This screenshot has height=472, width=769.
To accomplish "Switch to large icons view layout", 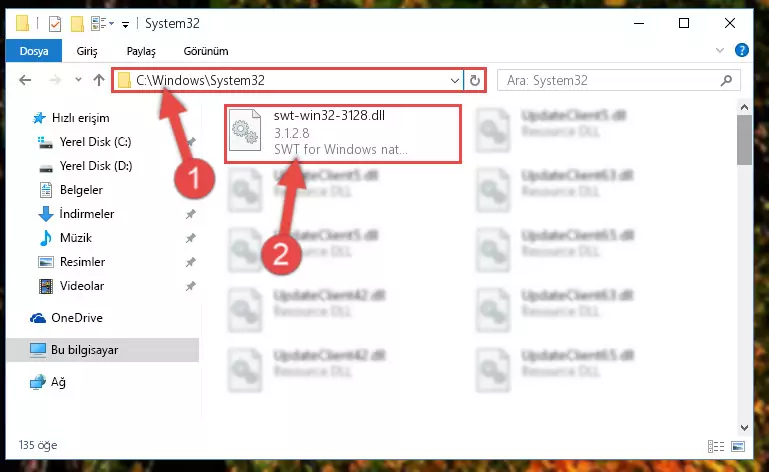I will [738, 446].
